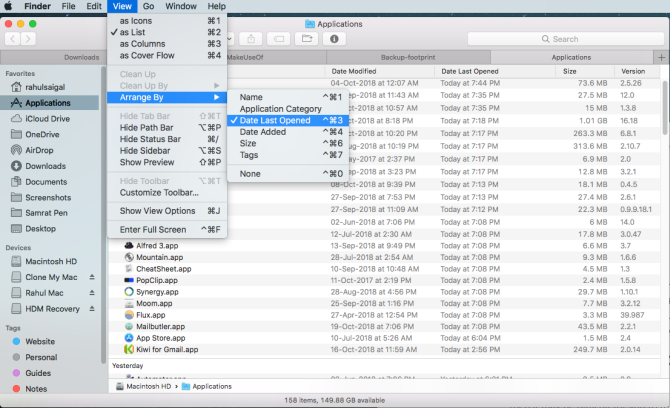Choose checked Date Last Opened arrangement
This screenshot has height=408, width=670.
point(288,120)
